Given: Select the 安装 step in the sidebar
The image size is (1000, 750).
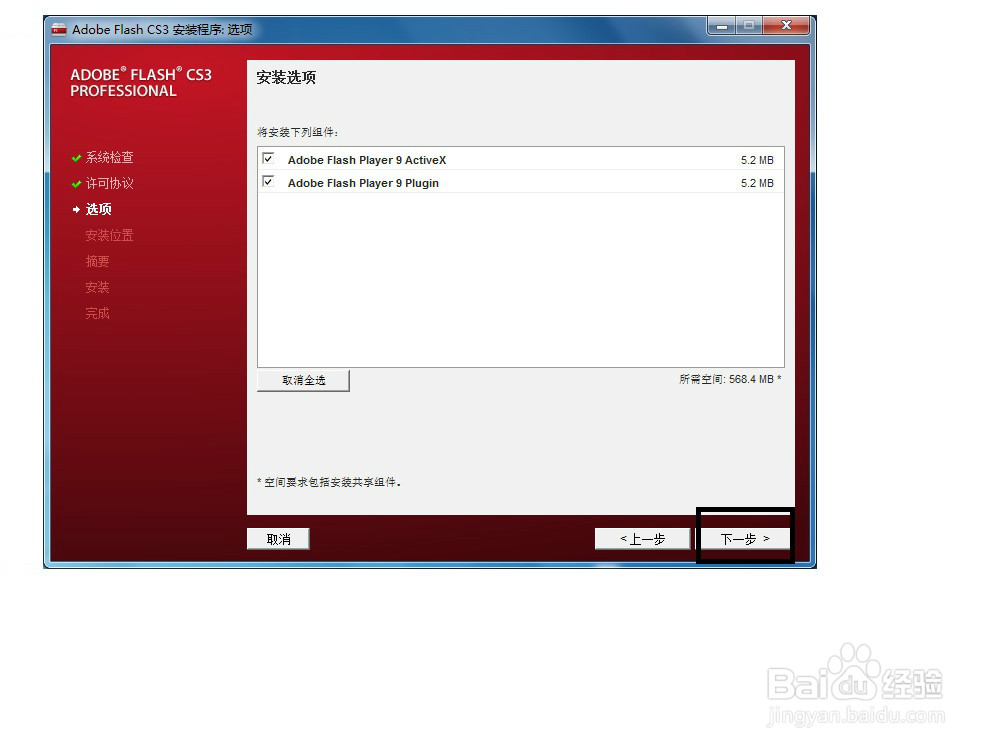Looking at the screenshot, I should point(98,288).
